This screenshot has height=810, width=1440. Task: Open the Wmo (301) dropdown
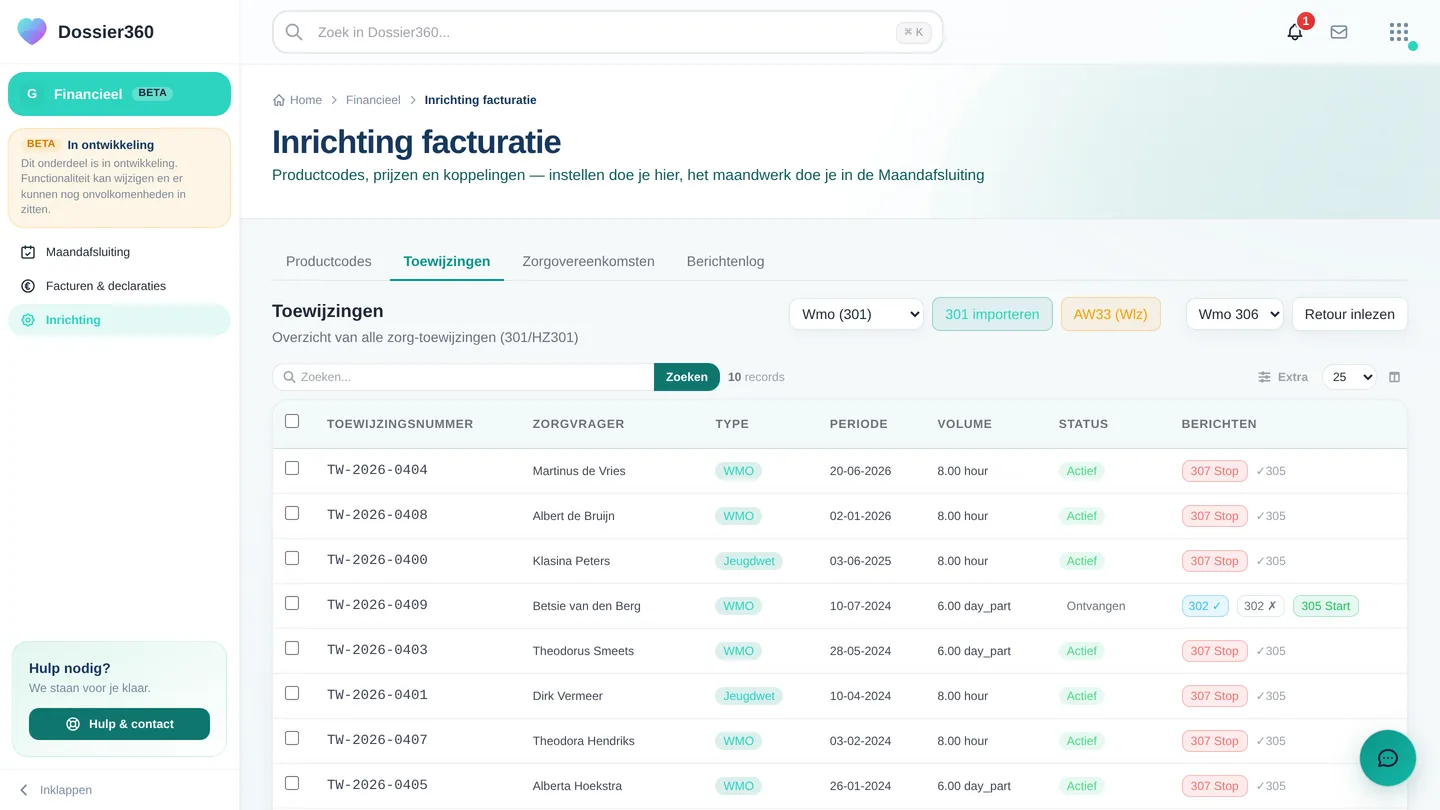pyautogui.click(x=856, y=314)
